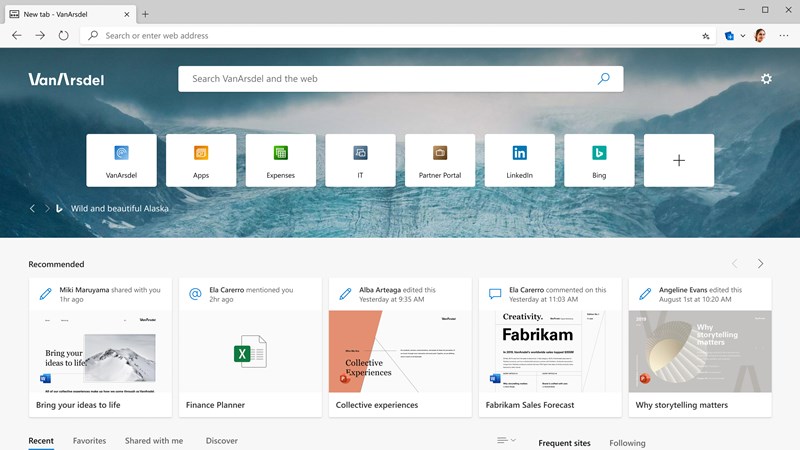The width and height of the screenshot is (800, 450).
Task: Switch to the Discover tab
Action: coord(221,441)
